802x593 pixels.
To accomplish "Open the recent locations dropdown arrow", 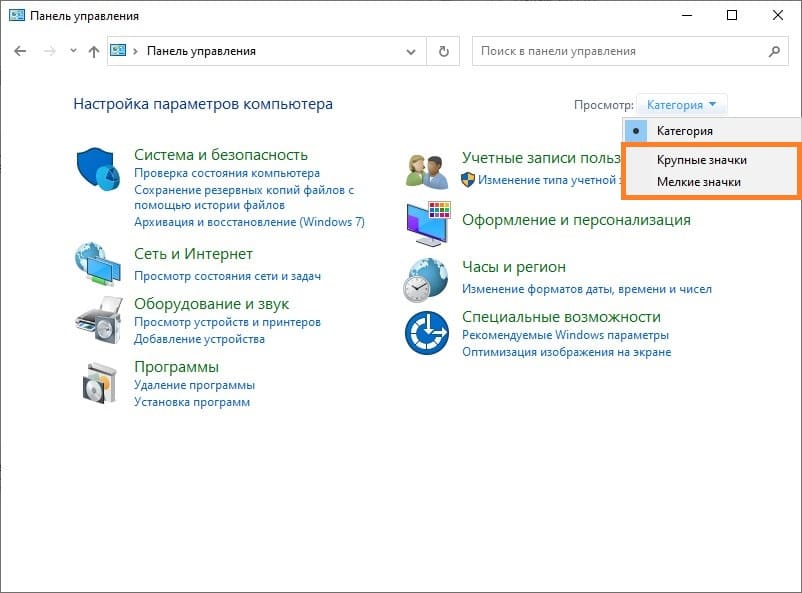I will (x=73, y=51).
